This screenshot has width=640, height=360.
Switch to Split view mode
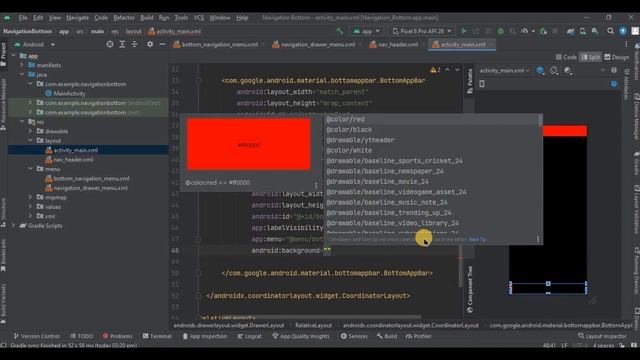591,57
